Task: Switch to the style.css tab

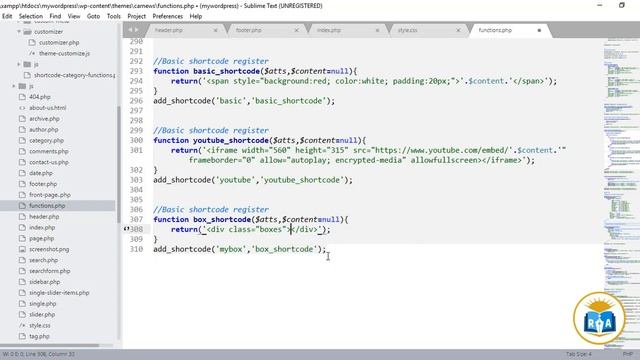Action: coord(407,30)
